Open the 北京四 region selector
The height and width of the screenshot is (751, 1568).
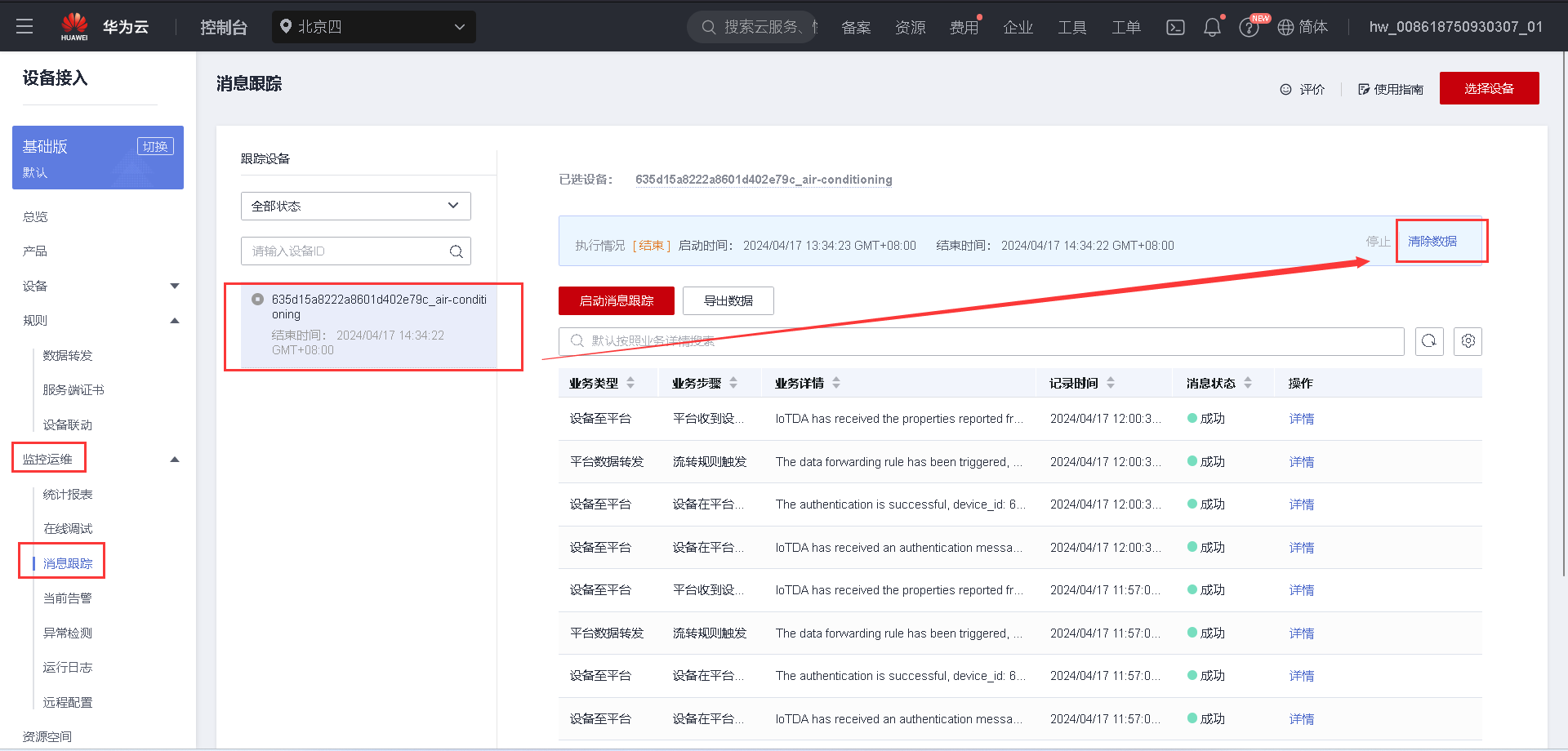pos(373,26)
